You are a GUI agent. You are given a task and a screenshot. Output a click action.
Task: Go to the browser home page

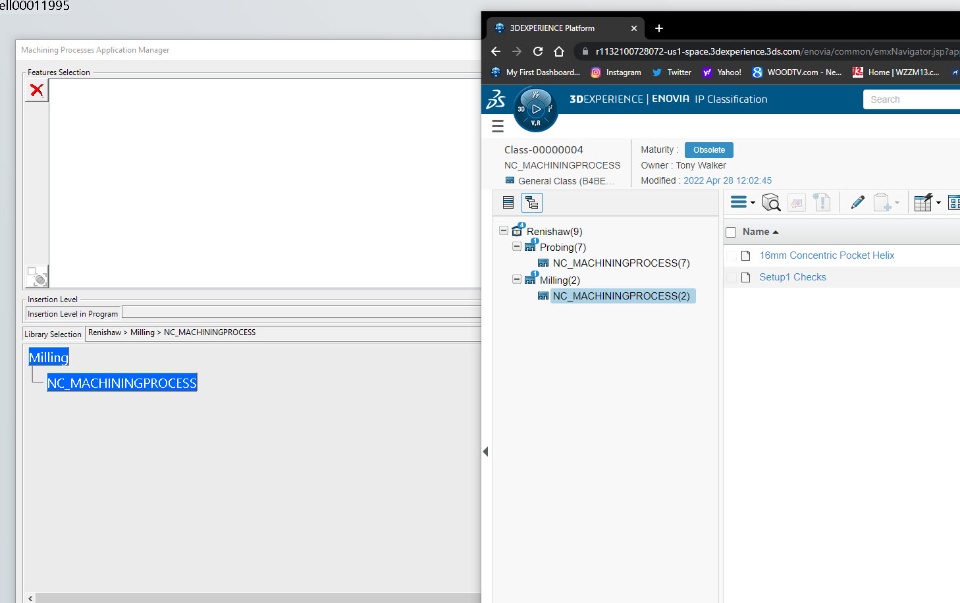tap(559, 51)
